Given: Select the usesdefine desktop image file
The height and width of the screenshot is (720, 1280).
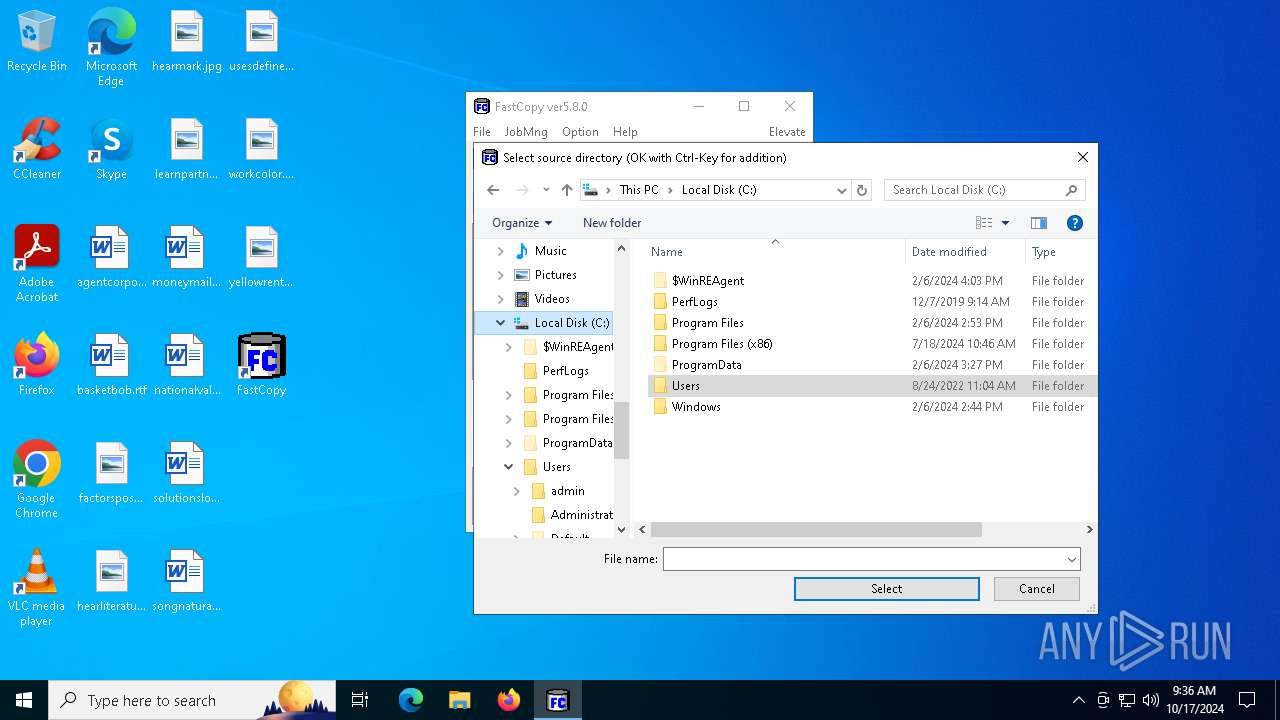Looking at the screenshot, I should pos(261,42).
